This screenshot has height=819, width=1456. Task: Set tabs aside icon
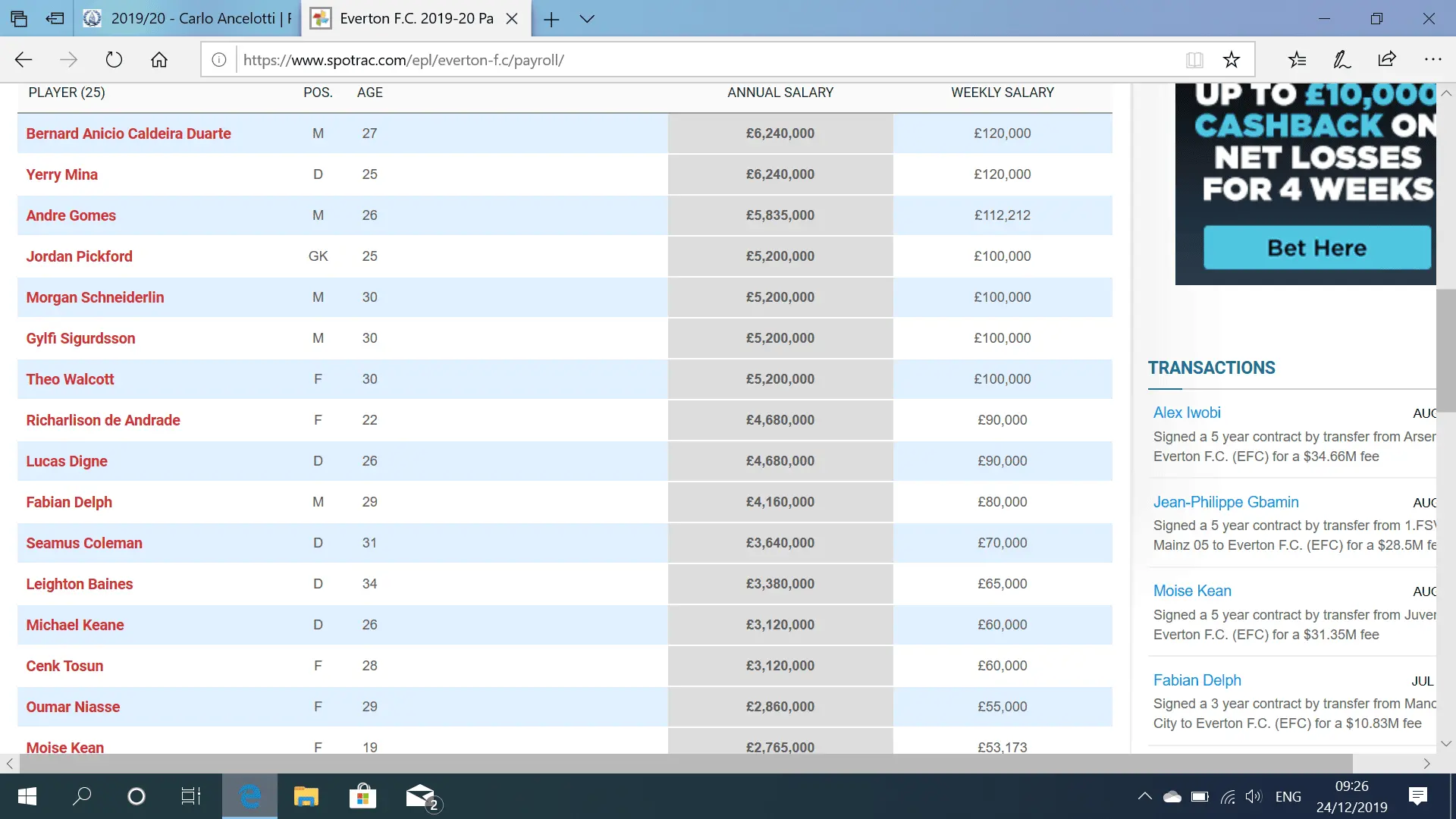55,18
